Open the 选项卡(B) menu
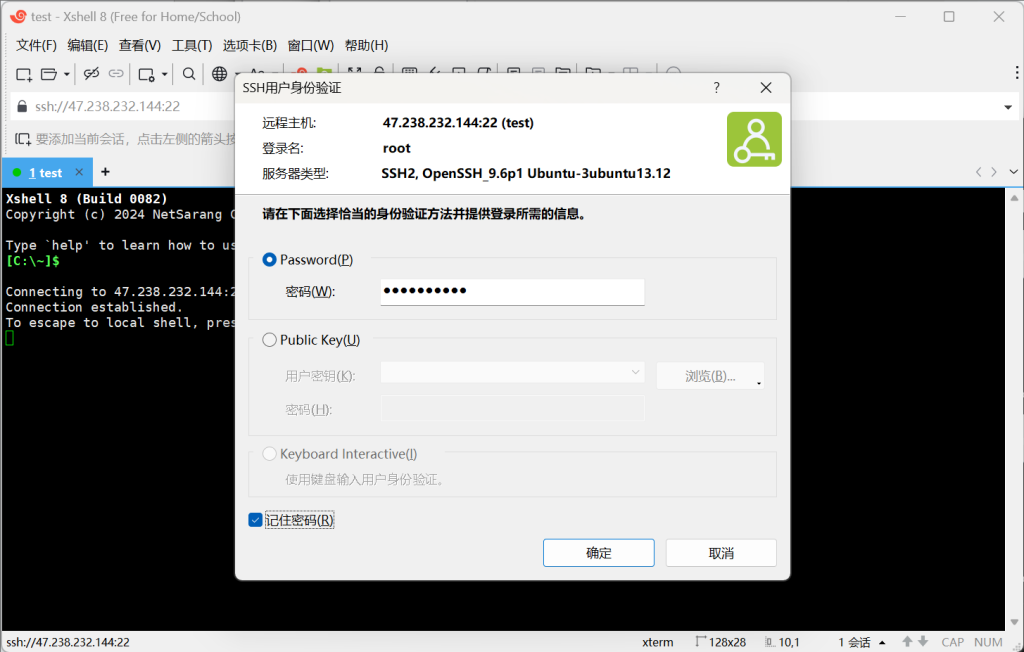This screenshot has height=652, width=1024. point(250,45)
